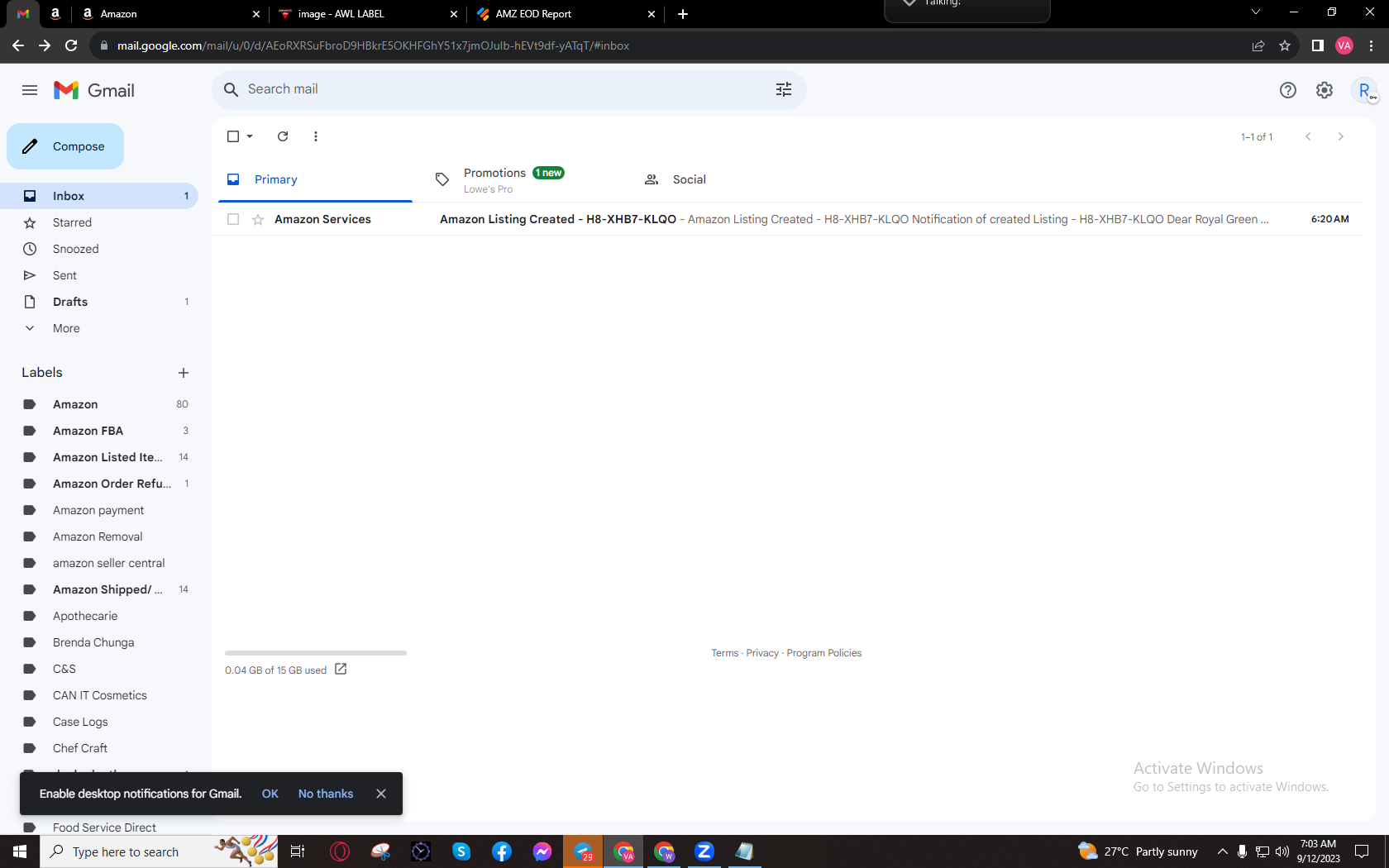Open the CAN IT Cosmetics label
Image resolution: width=1389 pixels, height=868 pixels.
[99, 695]
